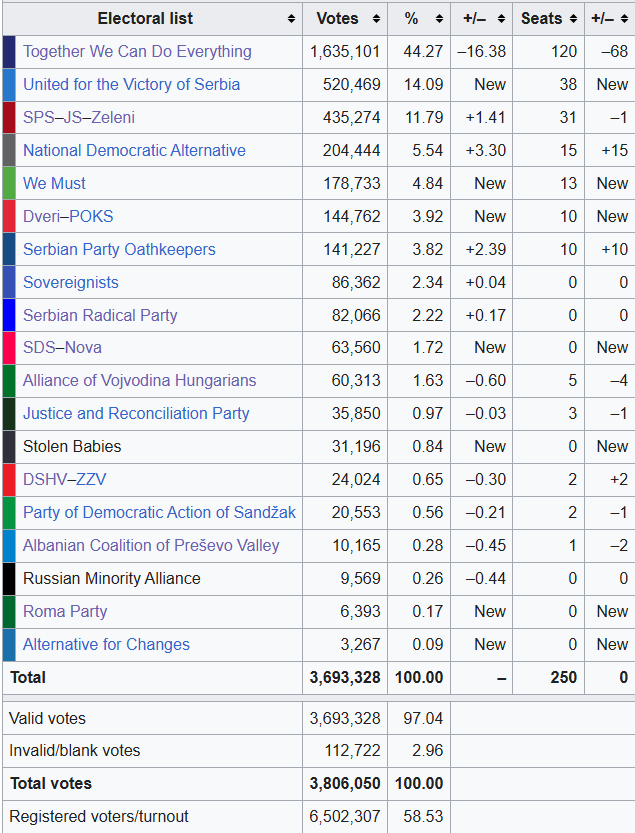Click black swatch beside Russian Minority Alliance
This screenshot has width=635, height=833.
9,579
